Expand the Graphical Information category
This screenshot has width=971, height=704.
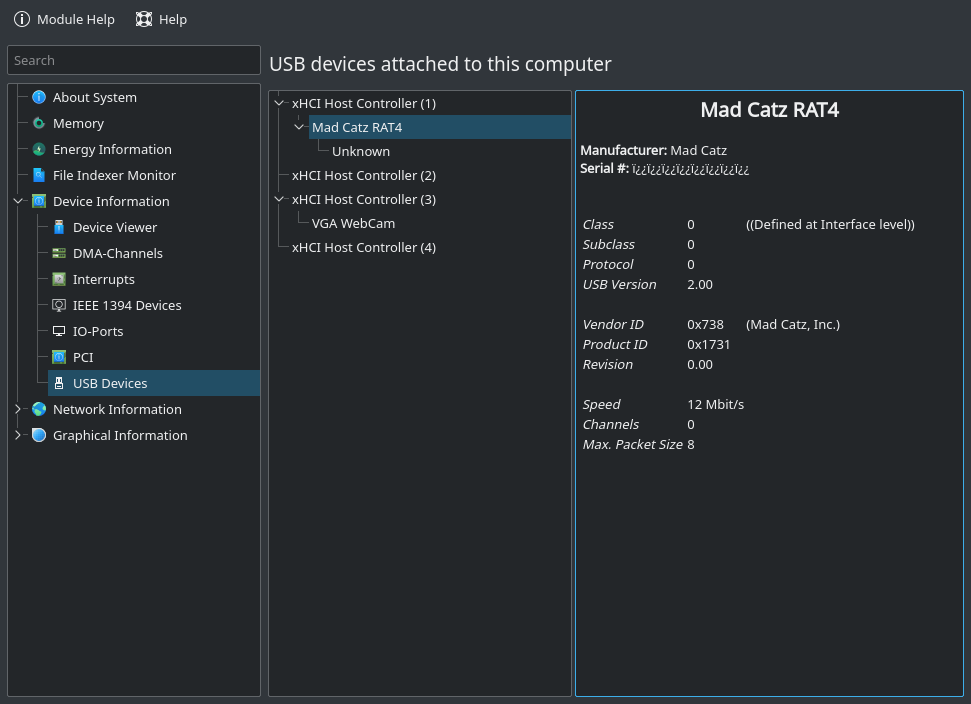coord(18,435)
